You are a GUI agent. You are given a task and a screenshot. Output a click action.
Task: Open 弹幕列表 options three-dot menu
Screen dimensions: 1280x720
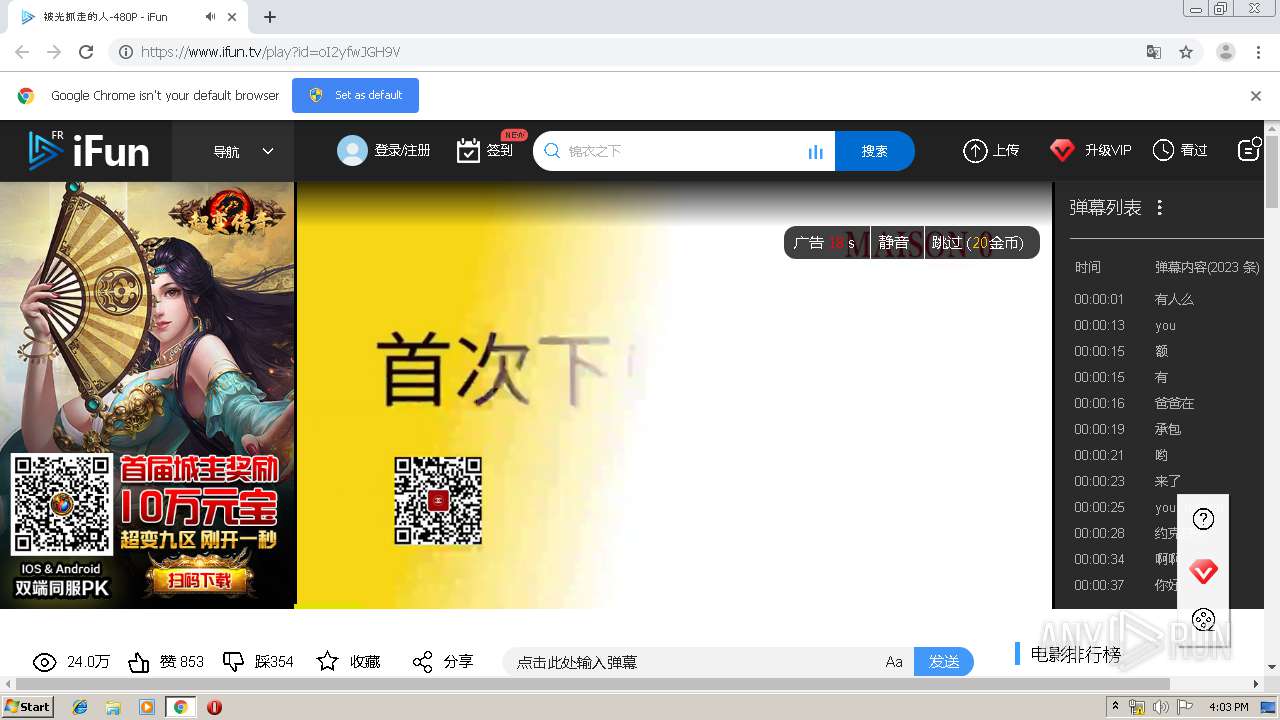click(x=1160, y=208)
